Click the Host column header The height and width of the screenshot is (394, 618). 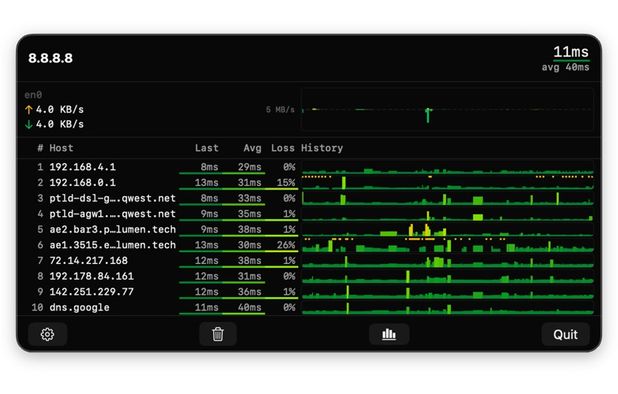pos(61,148)
